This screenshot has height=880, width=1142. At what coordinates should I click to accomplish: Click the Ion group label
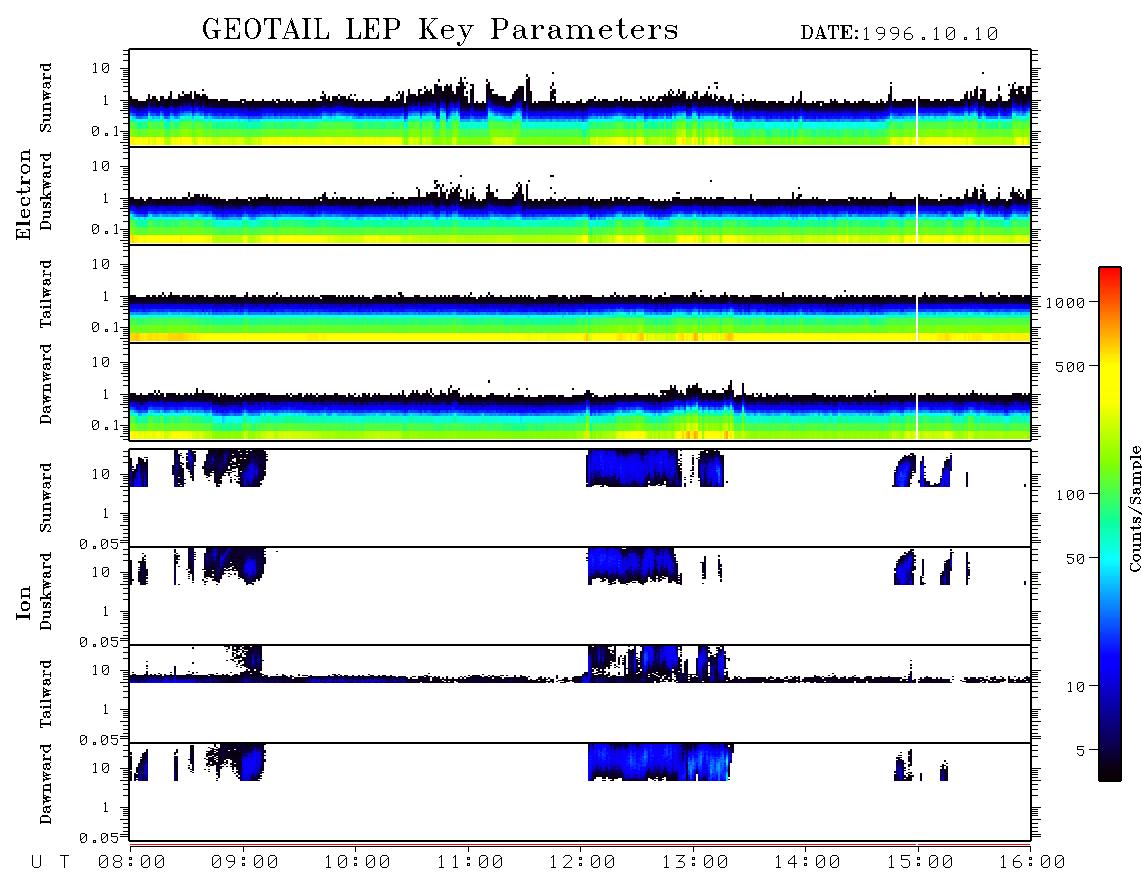pyautogui.click(x=24, y=602)
